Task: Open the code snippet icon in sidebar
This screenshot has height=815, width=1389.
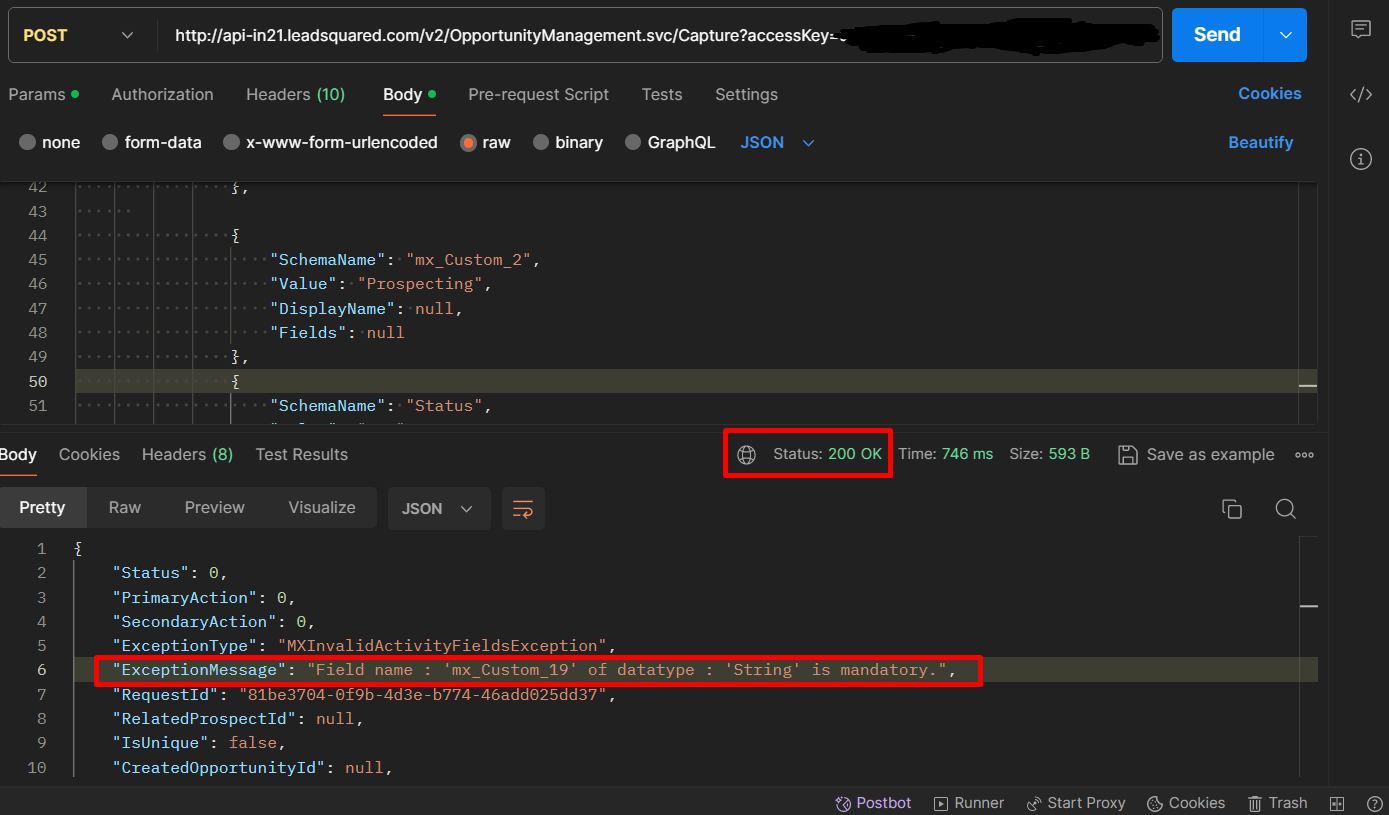Action: point(1360,95)
